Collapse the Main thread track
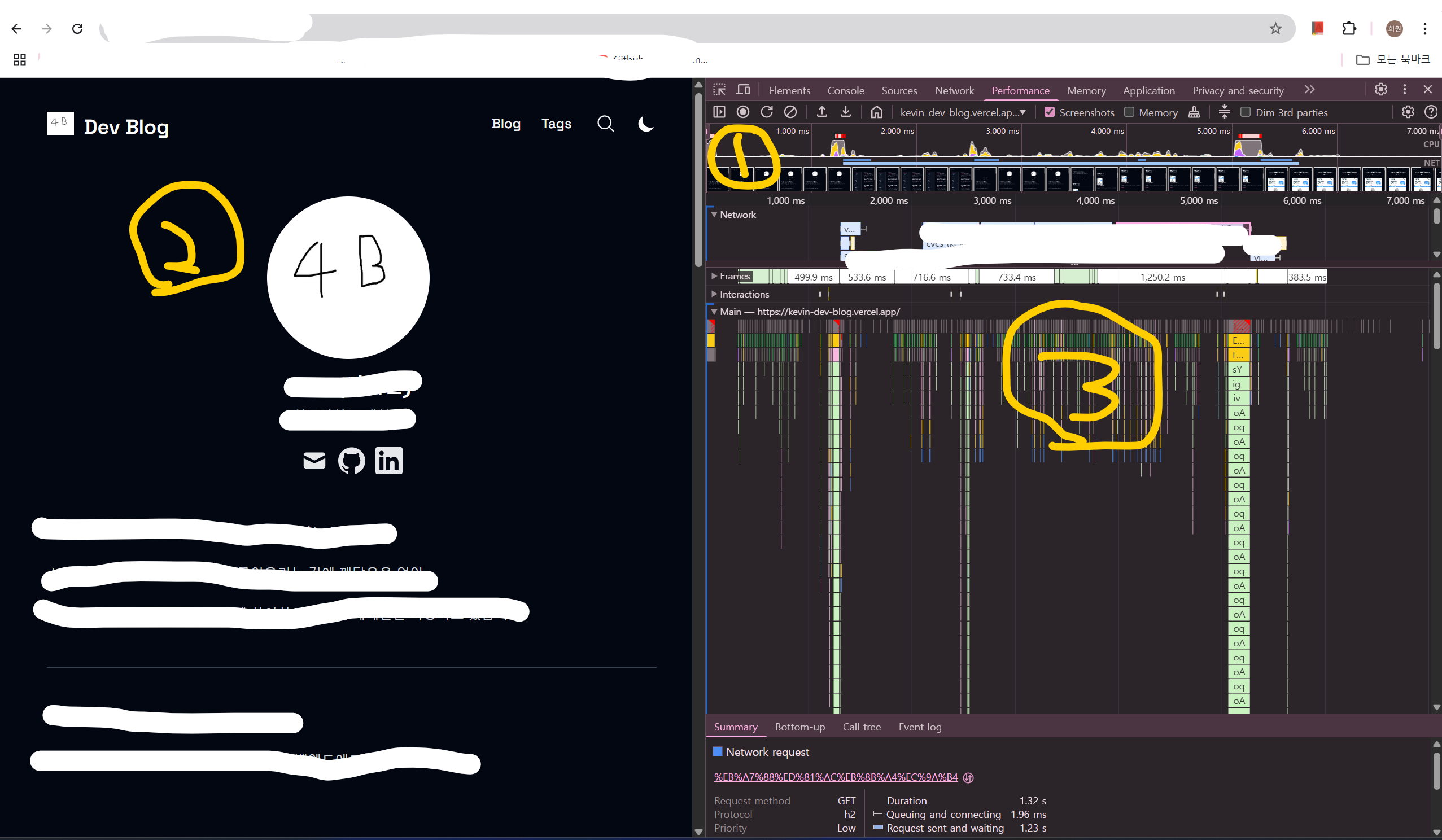1442x840 pixels. click(714, 312)
